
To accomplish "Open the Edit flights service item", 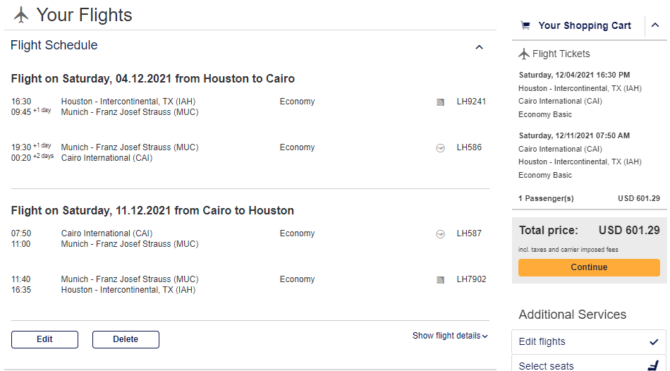I will 589,342.
